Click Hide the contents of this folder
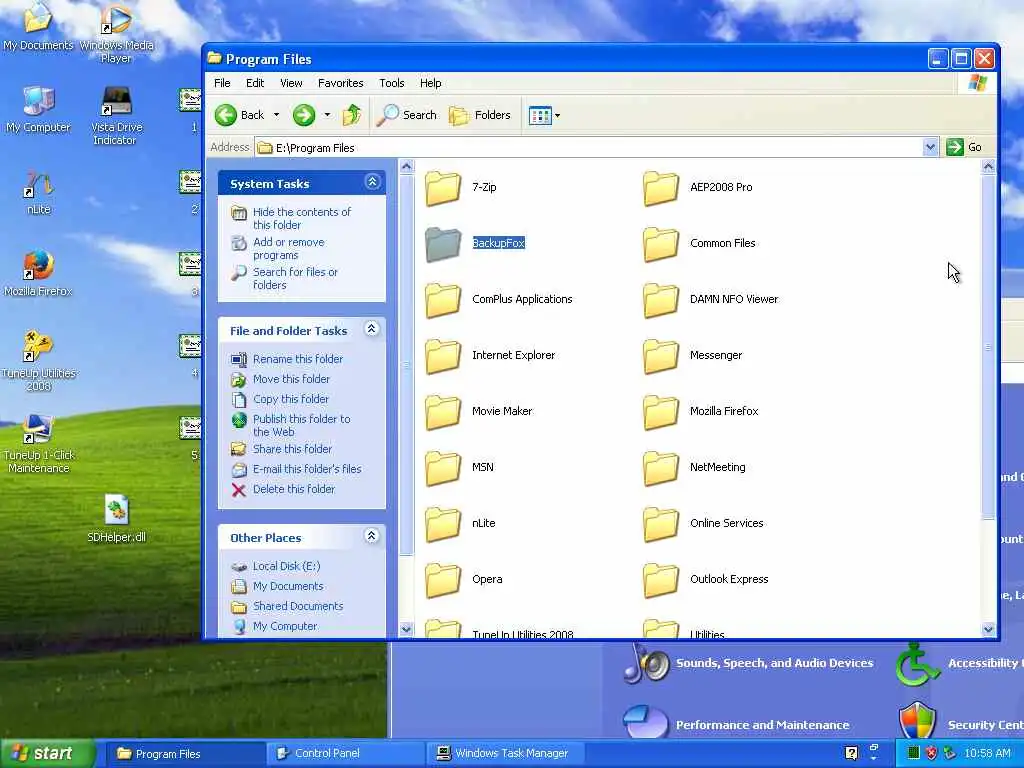1024x768 pixels. (x=302, y=218)
